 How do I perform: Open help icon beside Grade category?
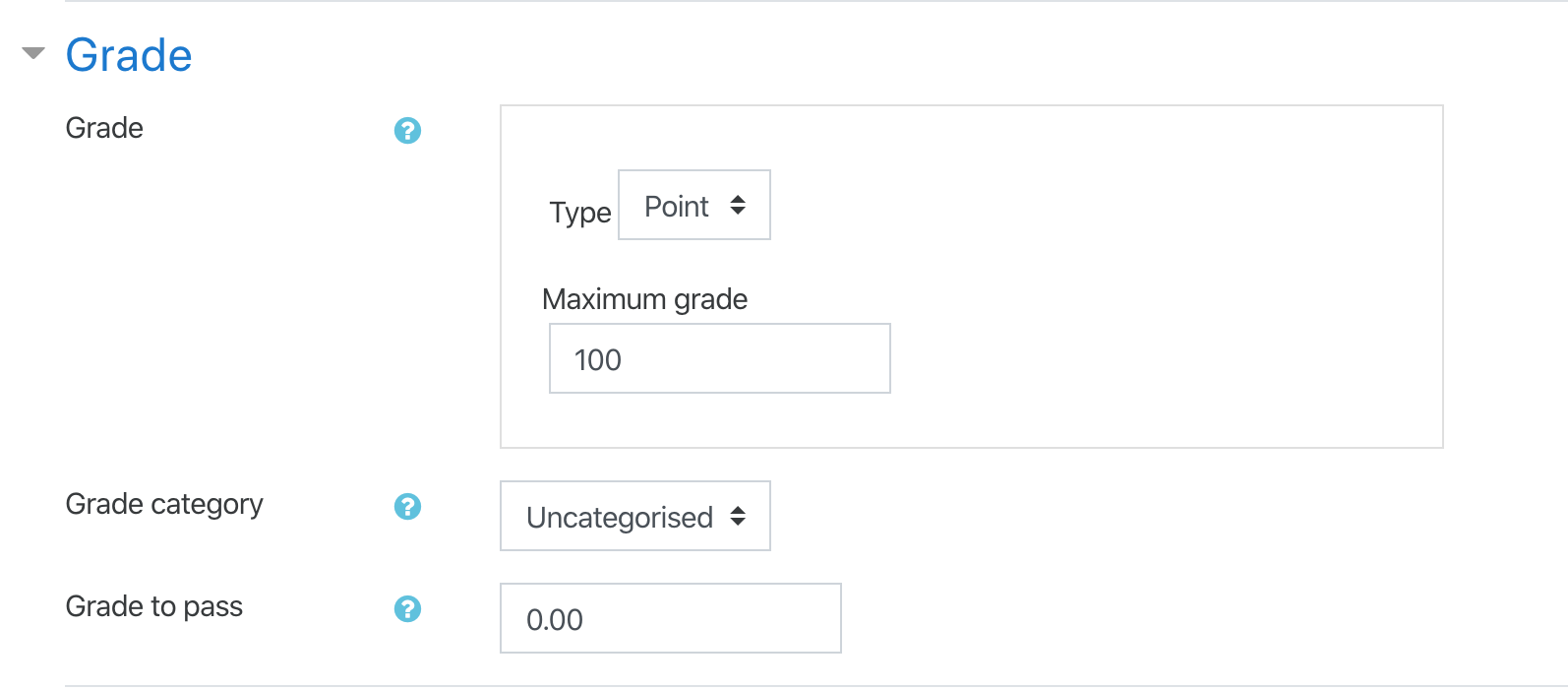click(x=407, y=506)
